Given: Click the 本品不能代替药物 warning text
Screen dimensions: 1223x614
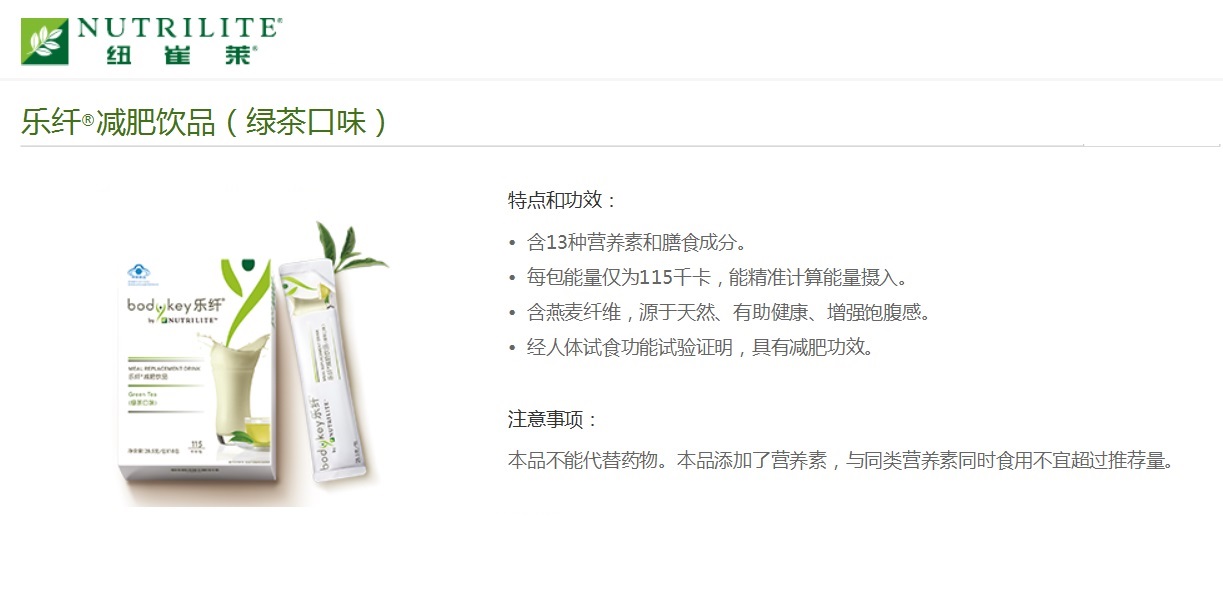Looking at the screenshot, I should click(840, 461).
